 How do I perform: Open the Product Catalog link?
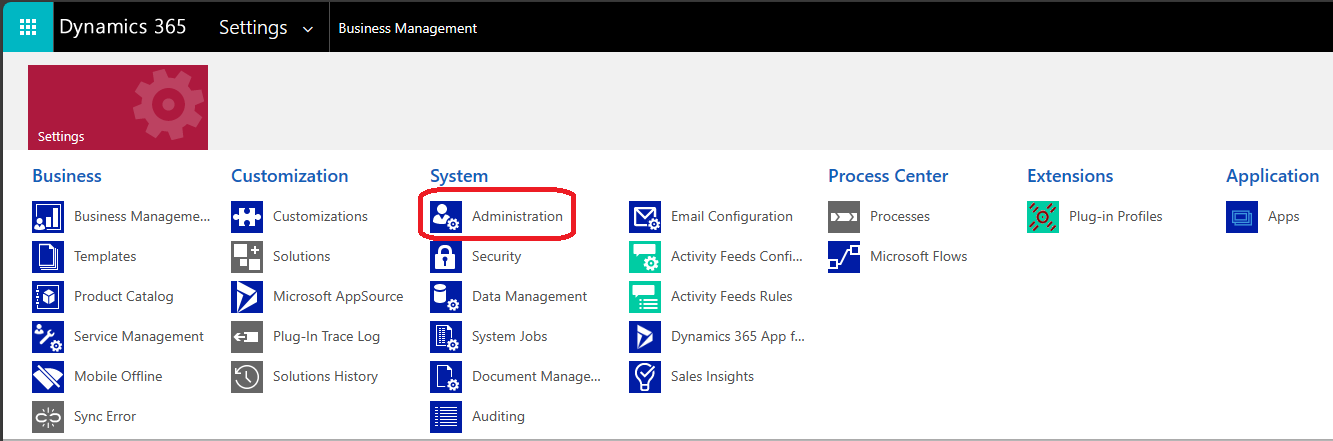[x=123, y=296]
